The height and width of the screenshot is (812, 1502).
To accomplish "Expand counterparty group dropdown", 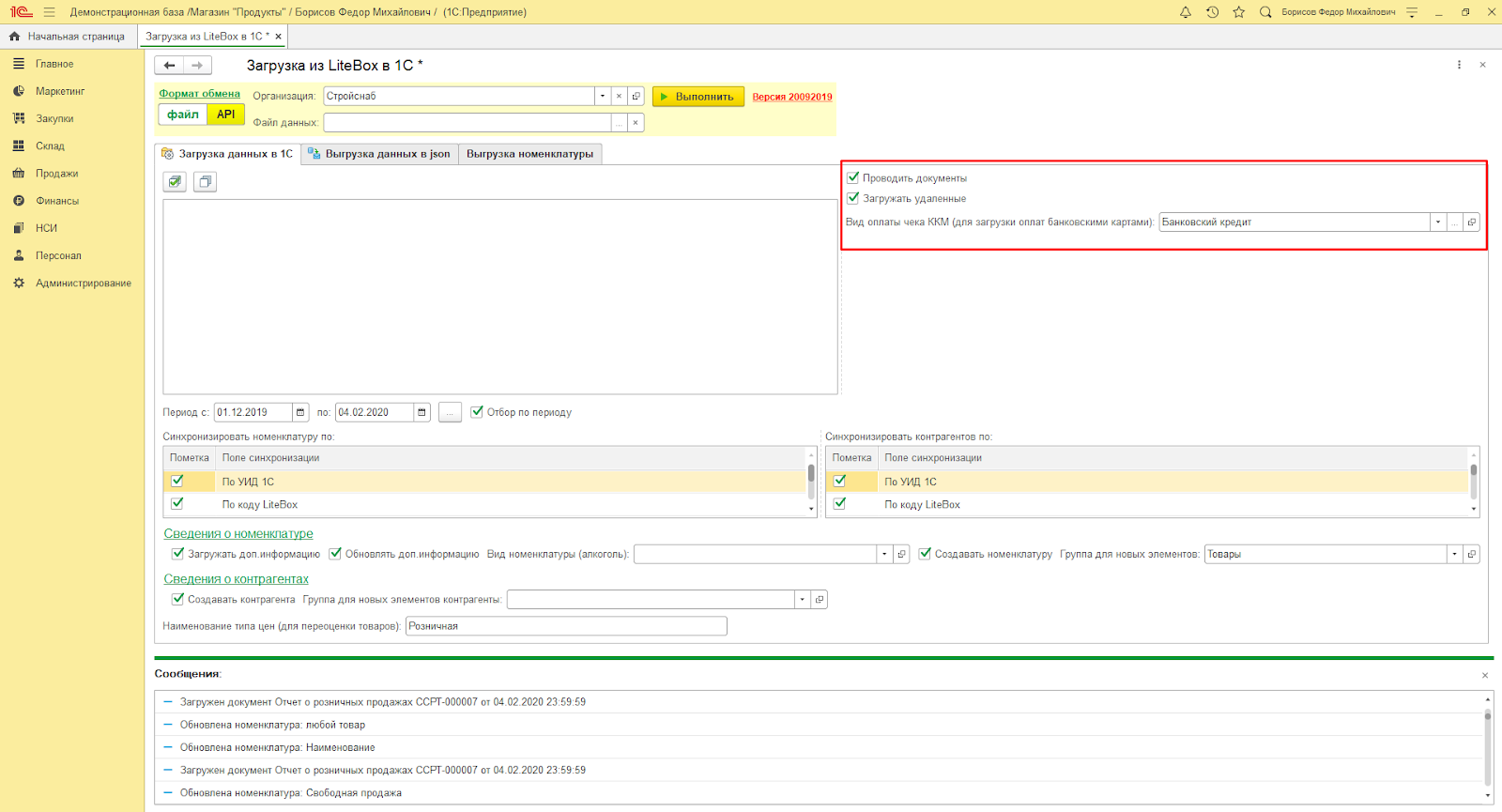I will (802, 599).
